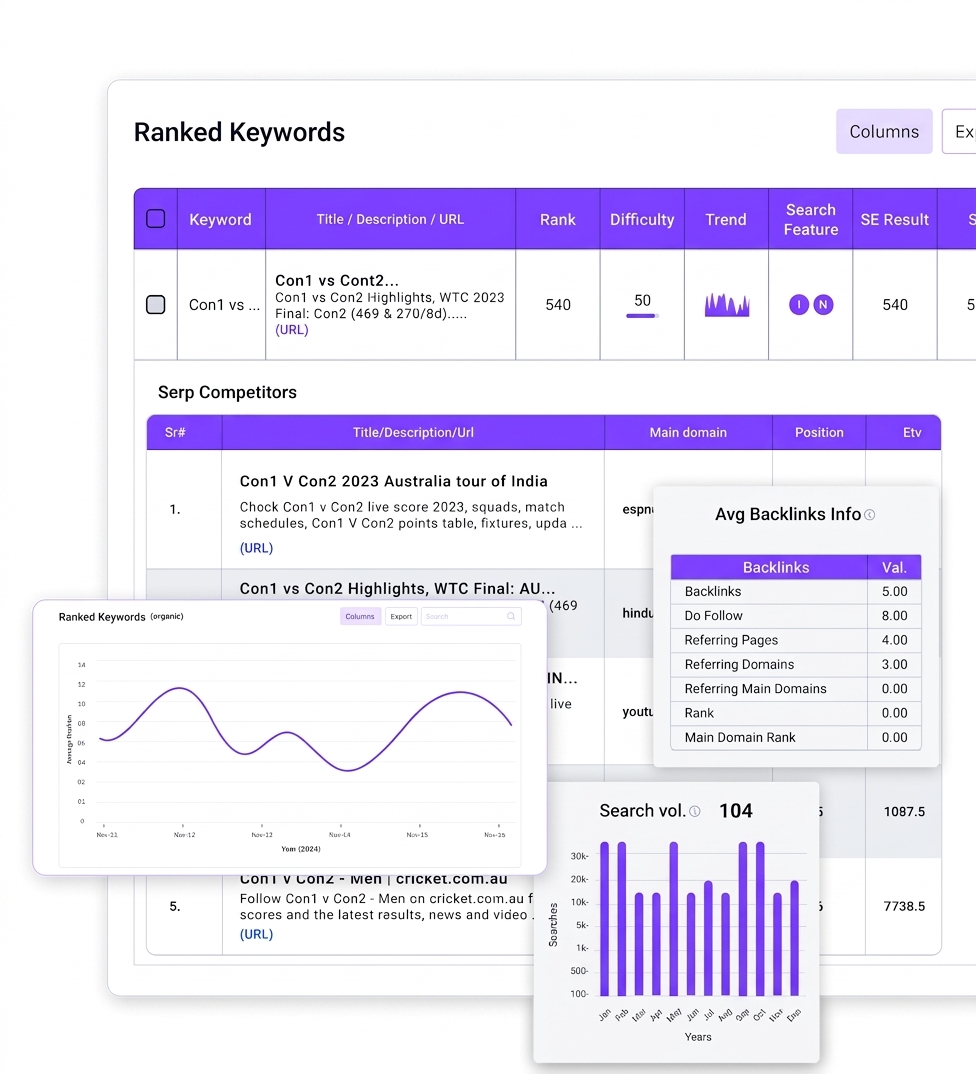Image resolution: width=976 pixels, height=1074 pixels.
Task: Click Export in the Ranked Keywords organic card
Action: (x=401, y=616)
